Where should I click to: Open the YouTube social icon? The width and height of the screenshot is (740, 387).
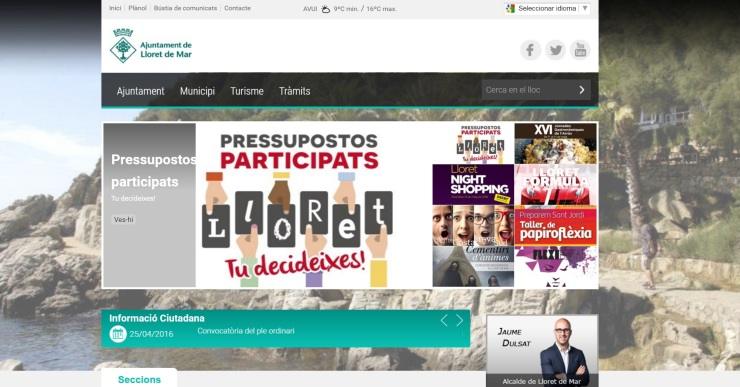580,50
